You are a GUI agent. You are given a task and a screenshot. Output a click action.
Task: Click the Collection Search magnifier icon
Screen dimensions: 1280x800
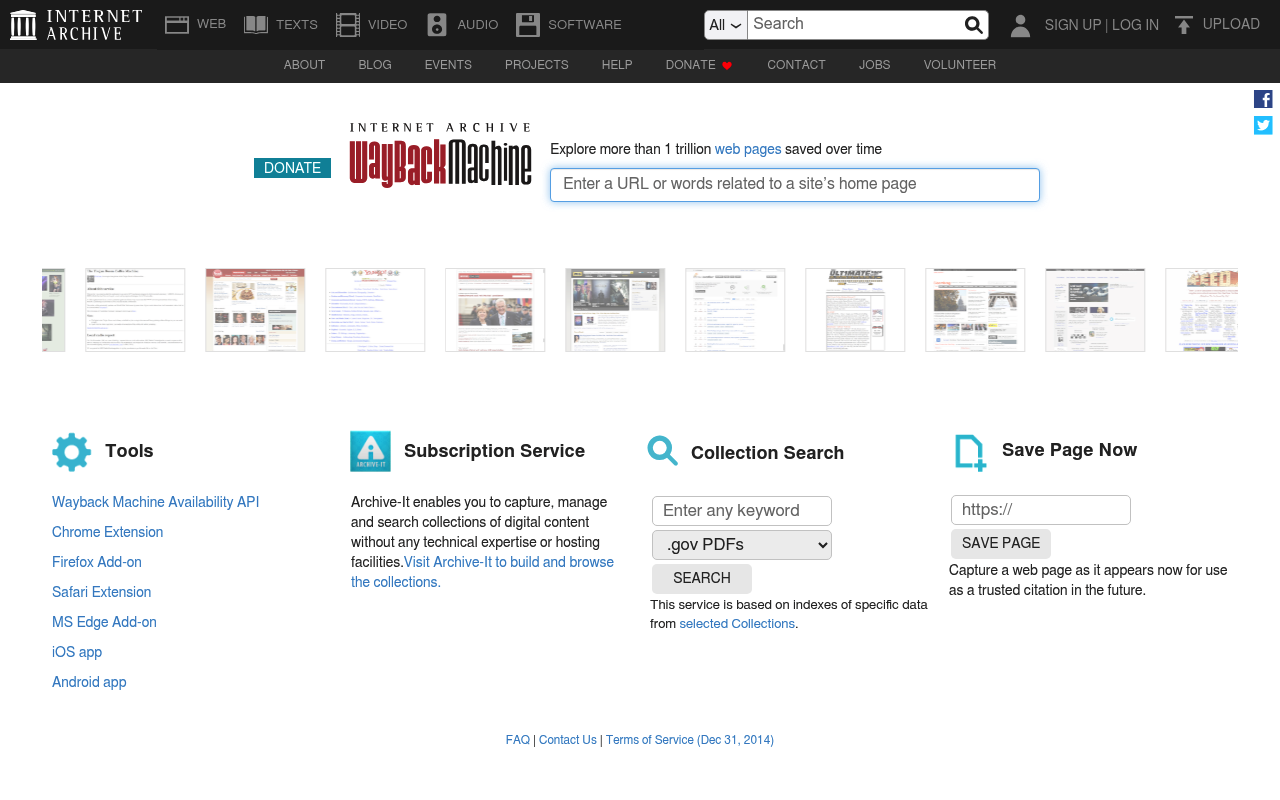[x=662, y=451]
